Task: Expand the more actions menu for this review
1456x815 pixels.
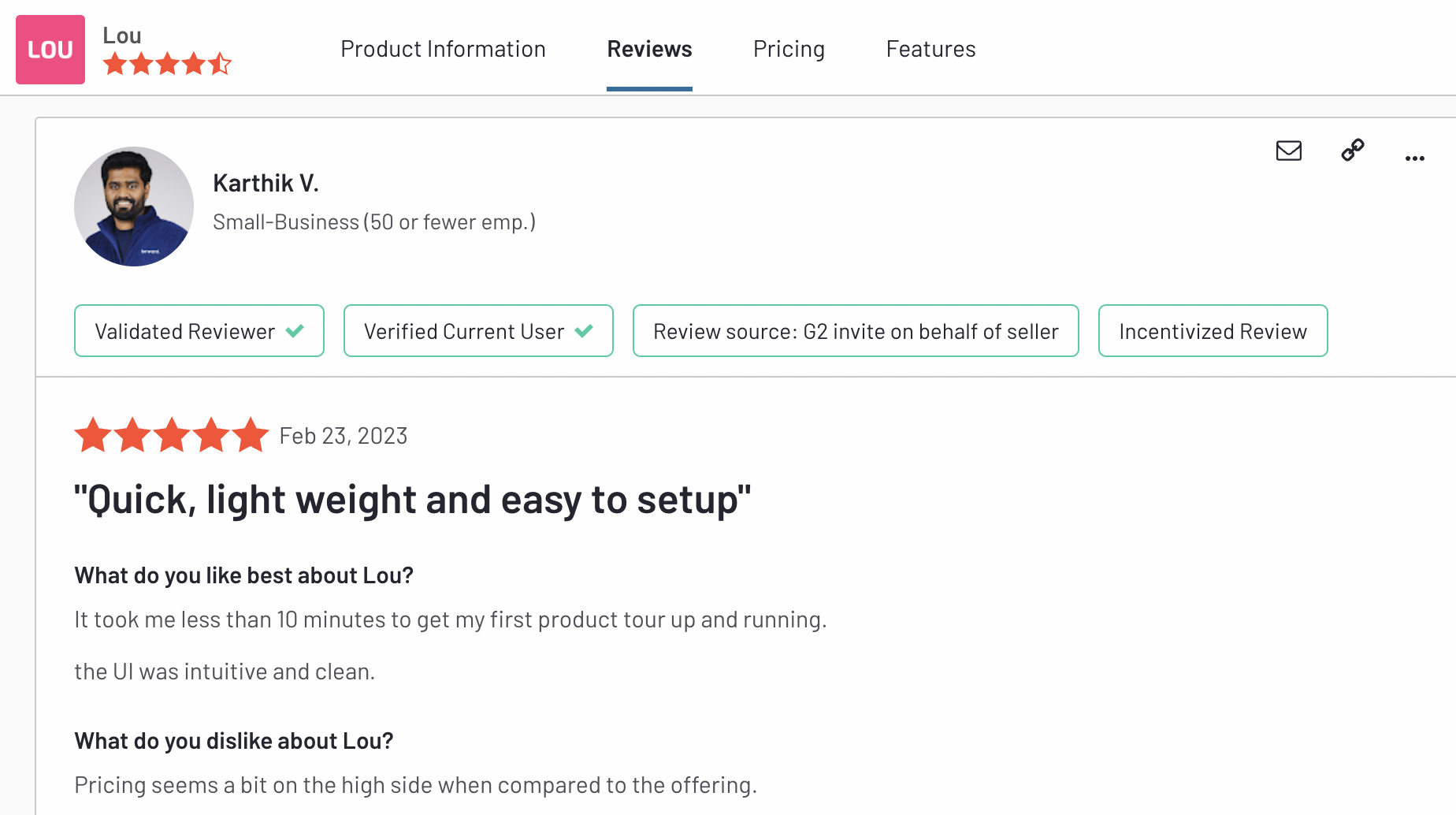Action: pyautogui.click(x=1413, y=158)
